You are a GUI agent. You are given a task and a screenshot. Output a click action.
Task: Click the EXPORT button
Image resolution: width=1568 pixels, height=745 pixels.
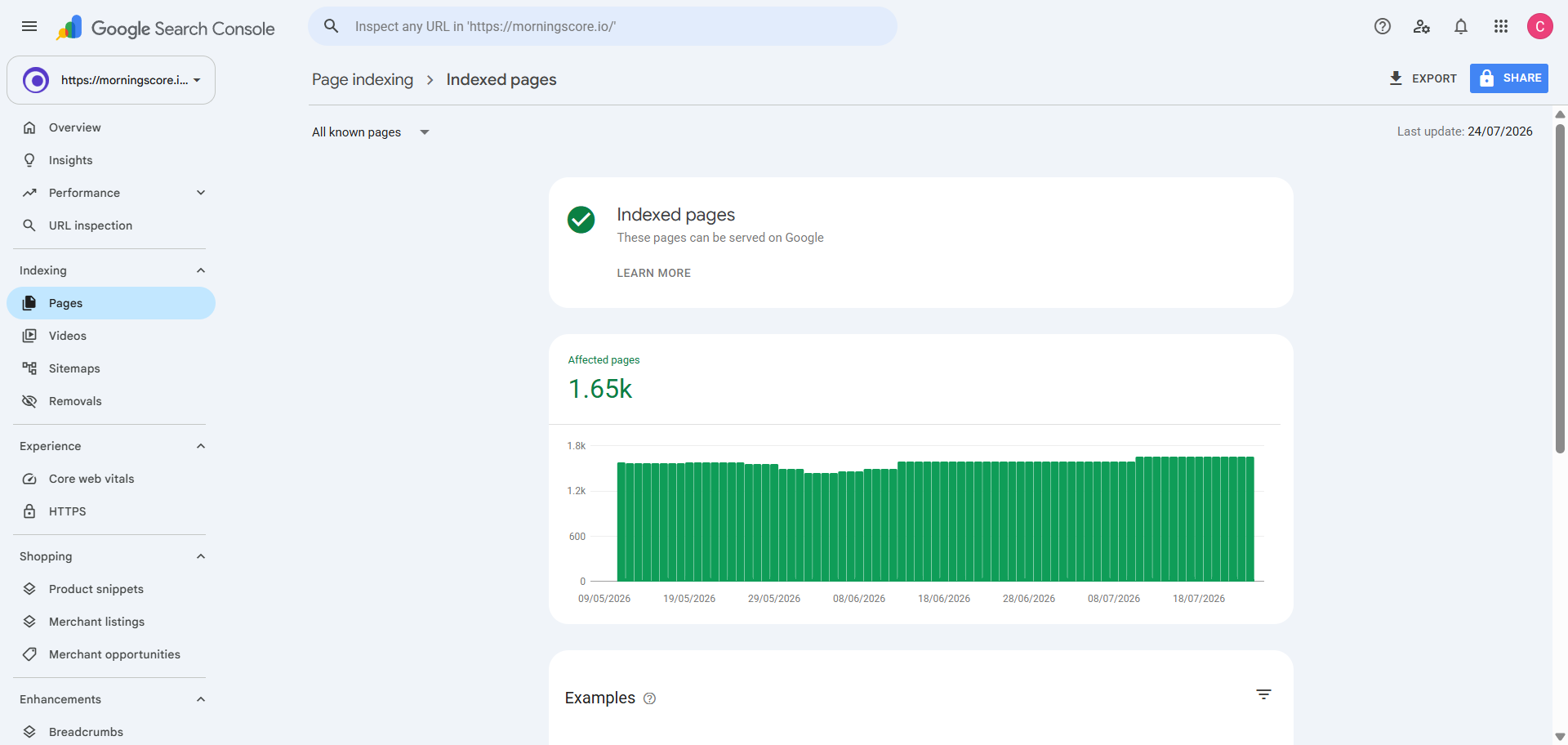tap(1423, 78)
